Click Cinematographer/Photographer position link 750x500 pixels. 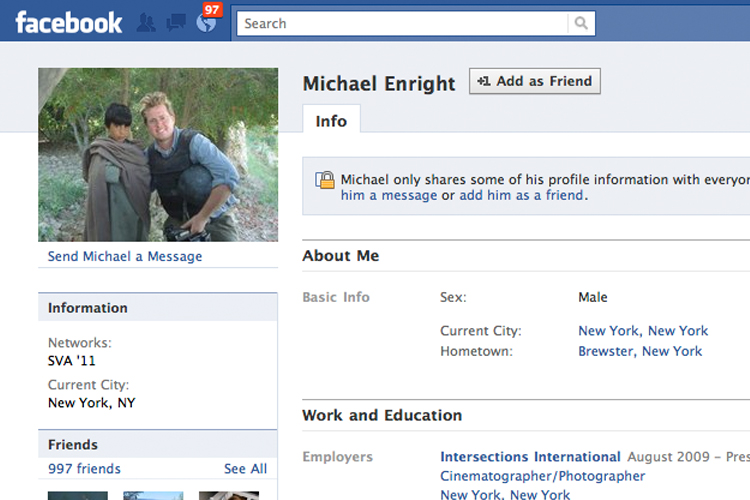point(542,476)
